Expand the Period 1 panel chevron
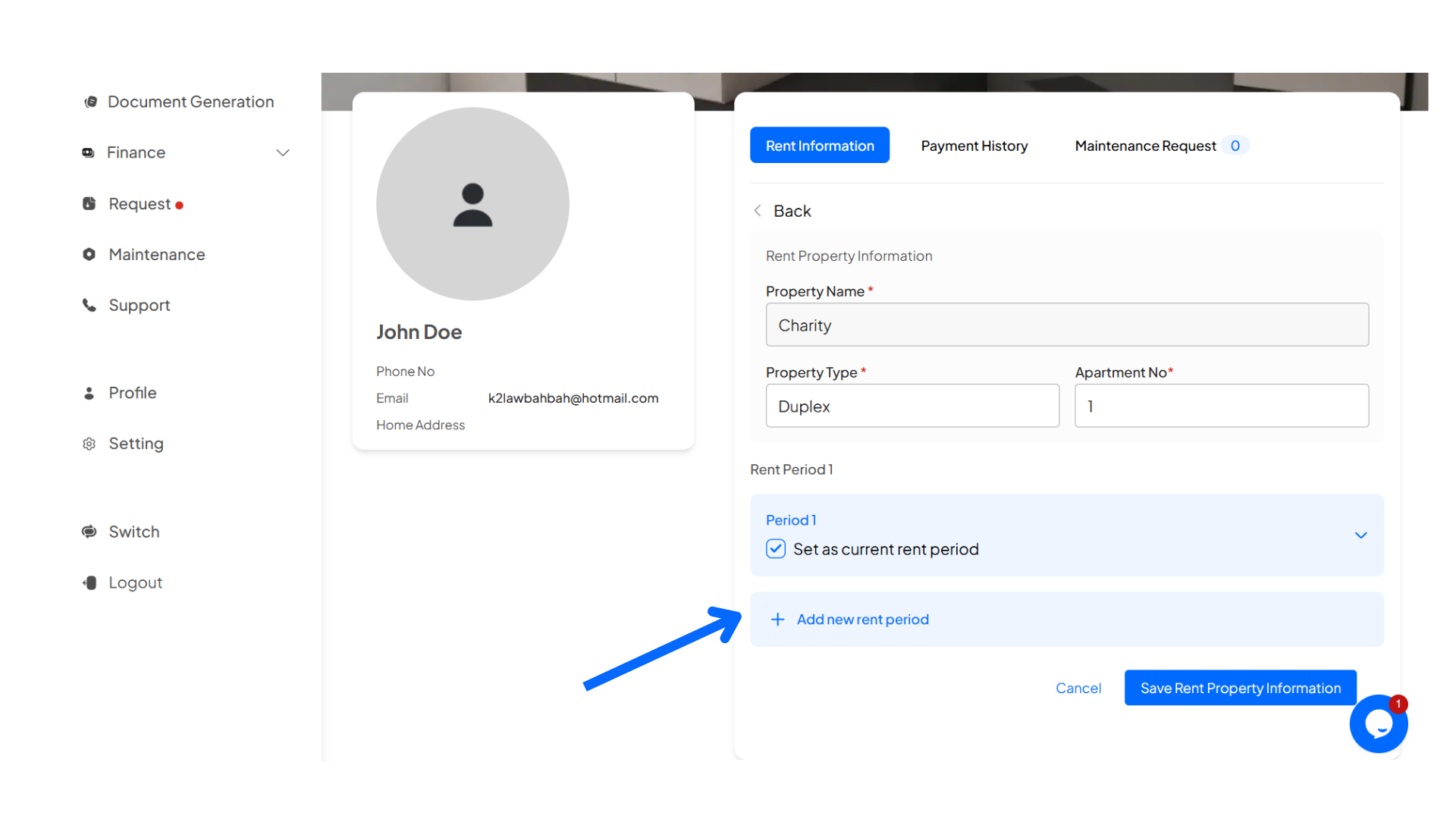The image size is (1456, 819). click(1361, 535)
